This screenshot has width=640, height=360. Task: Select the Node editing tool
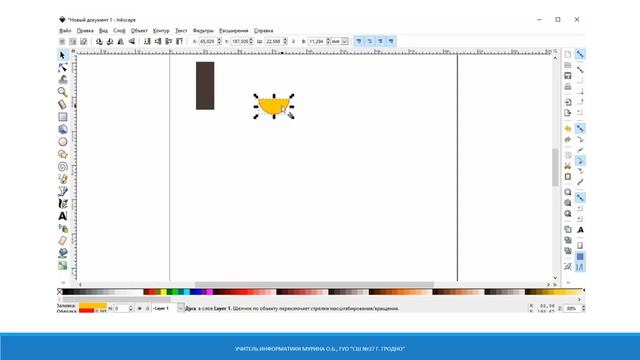(62, 67)
